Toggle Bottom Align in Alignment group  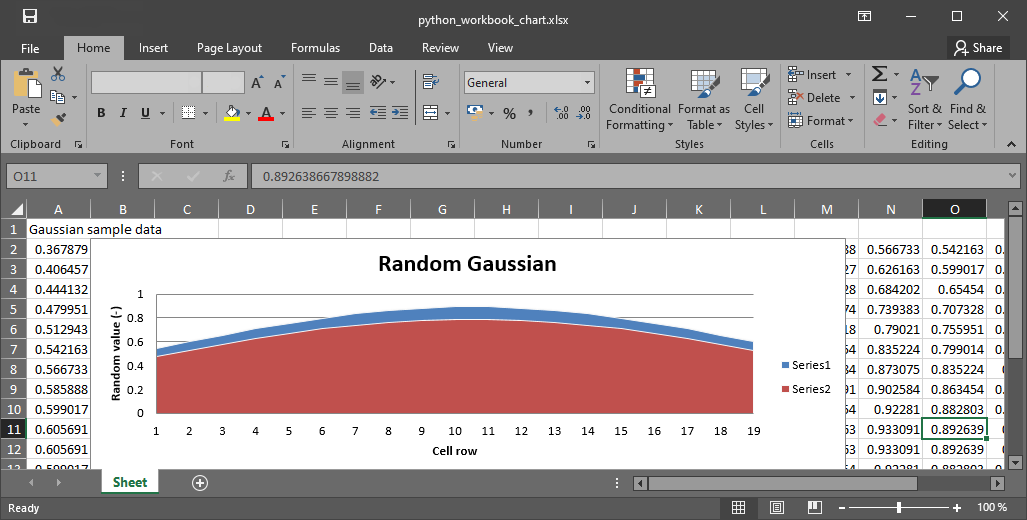coord(353,83)
